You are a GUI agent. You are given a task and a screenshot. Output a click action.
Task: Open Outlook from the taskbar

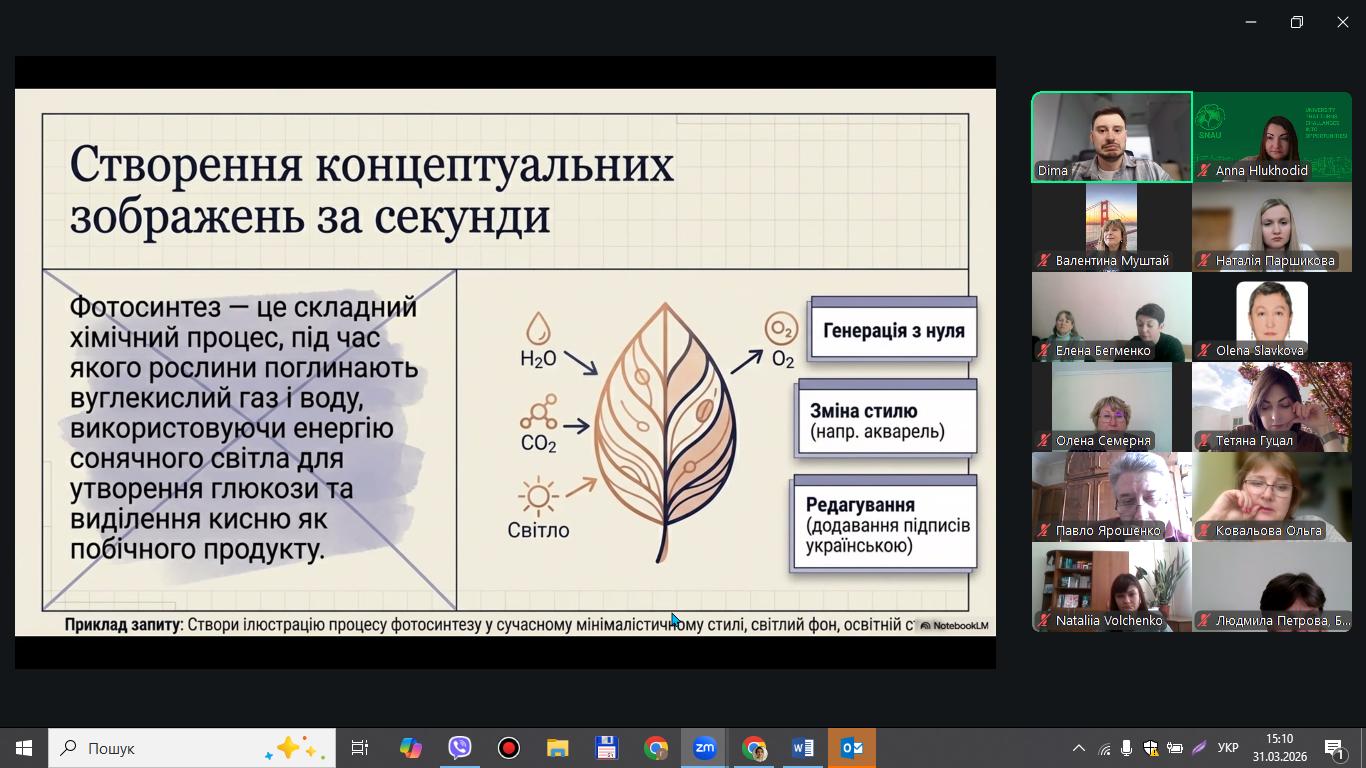coord(852,748)
